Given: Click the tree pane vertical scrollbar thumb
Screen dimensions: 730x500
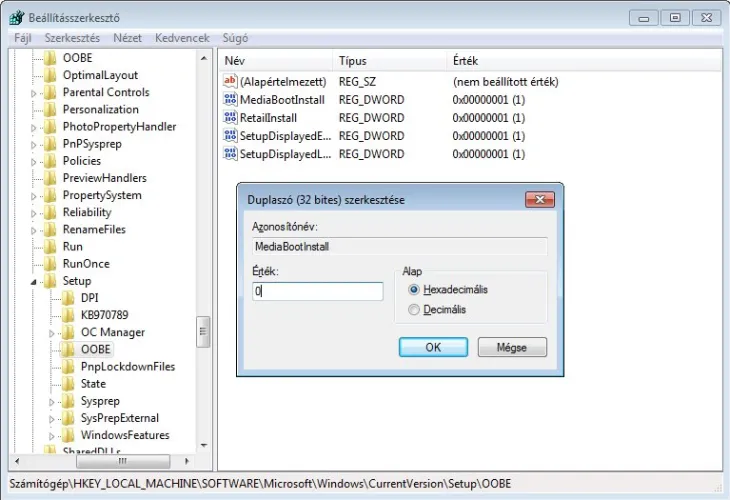Looking at the screenshot, I should coord(203,331).
